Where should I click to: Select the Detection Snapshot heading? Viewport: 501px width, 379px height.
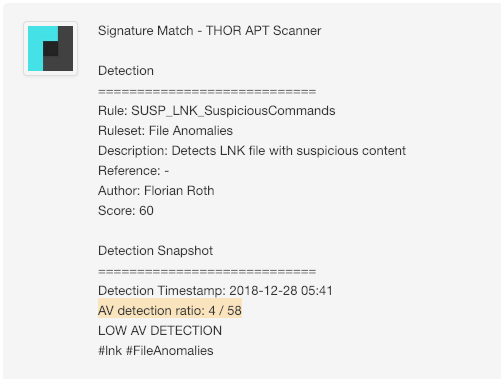(156, 251)
